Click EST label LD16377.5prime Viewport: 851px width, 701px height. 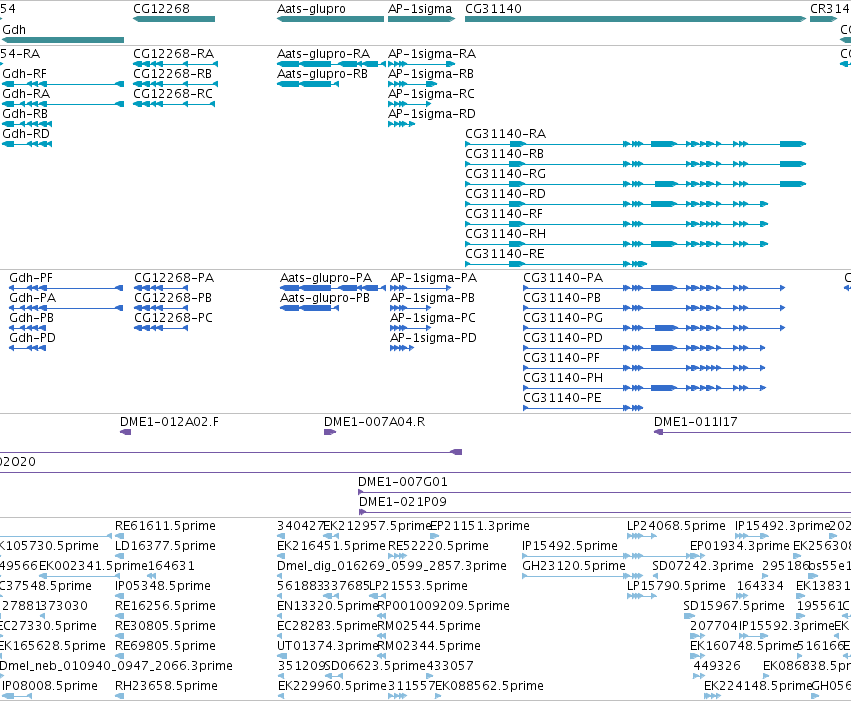pos(166,546)
